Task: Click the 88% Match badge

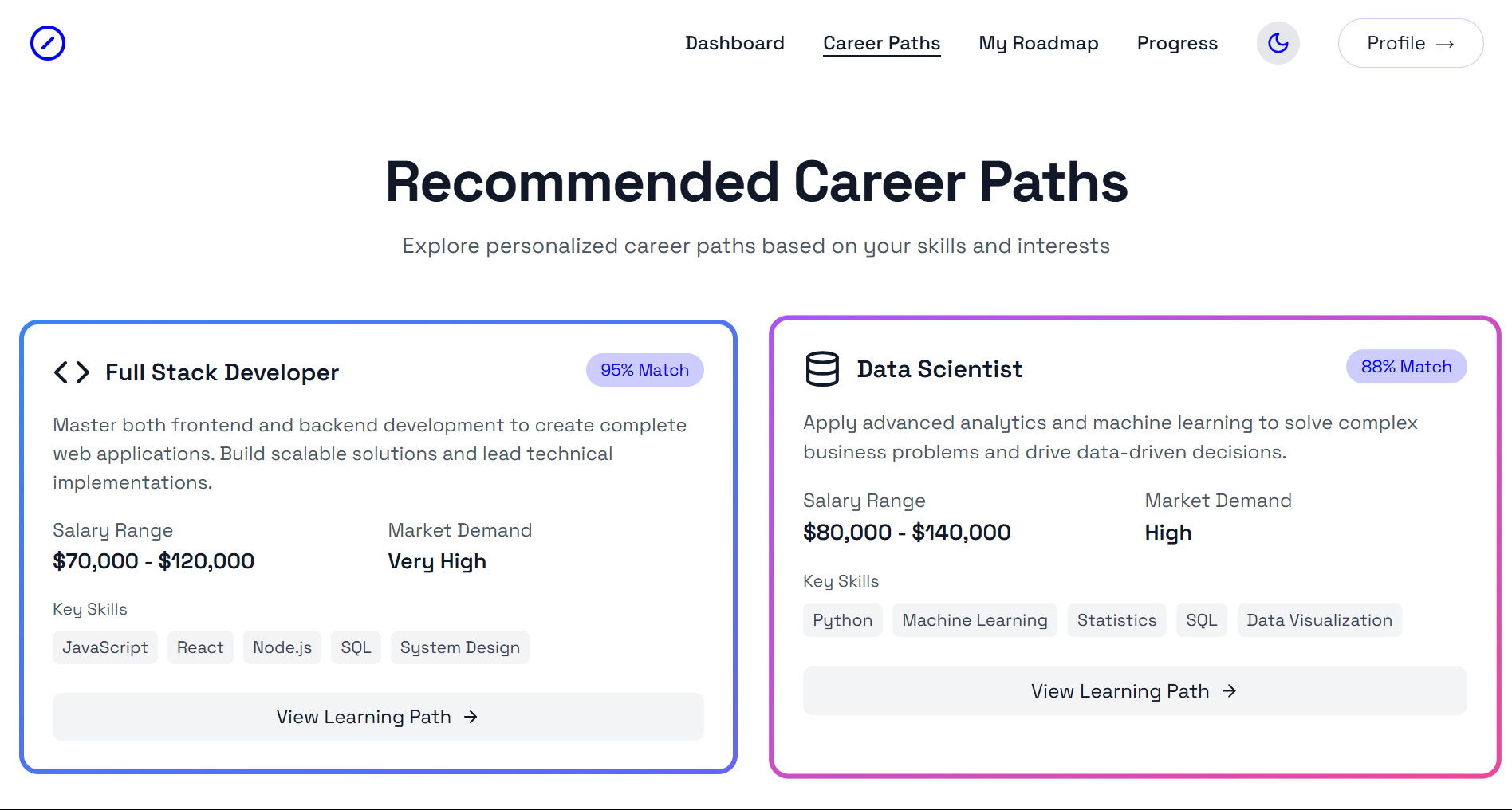Action: (1407, 367)
